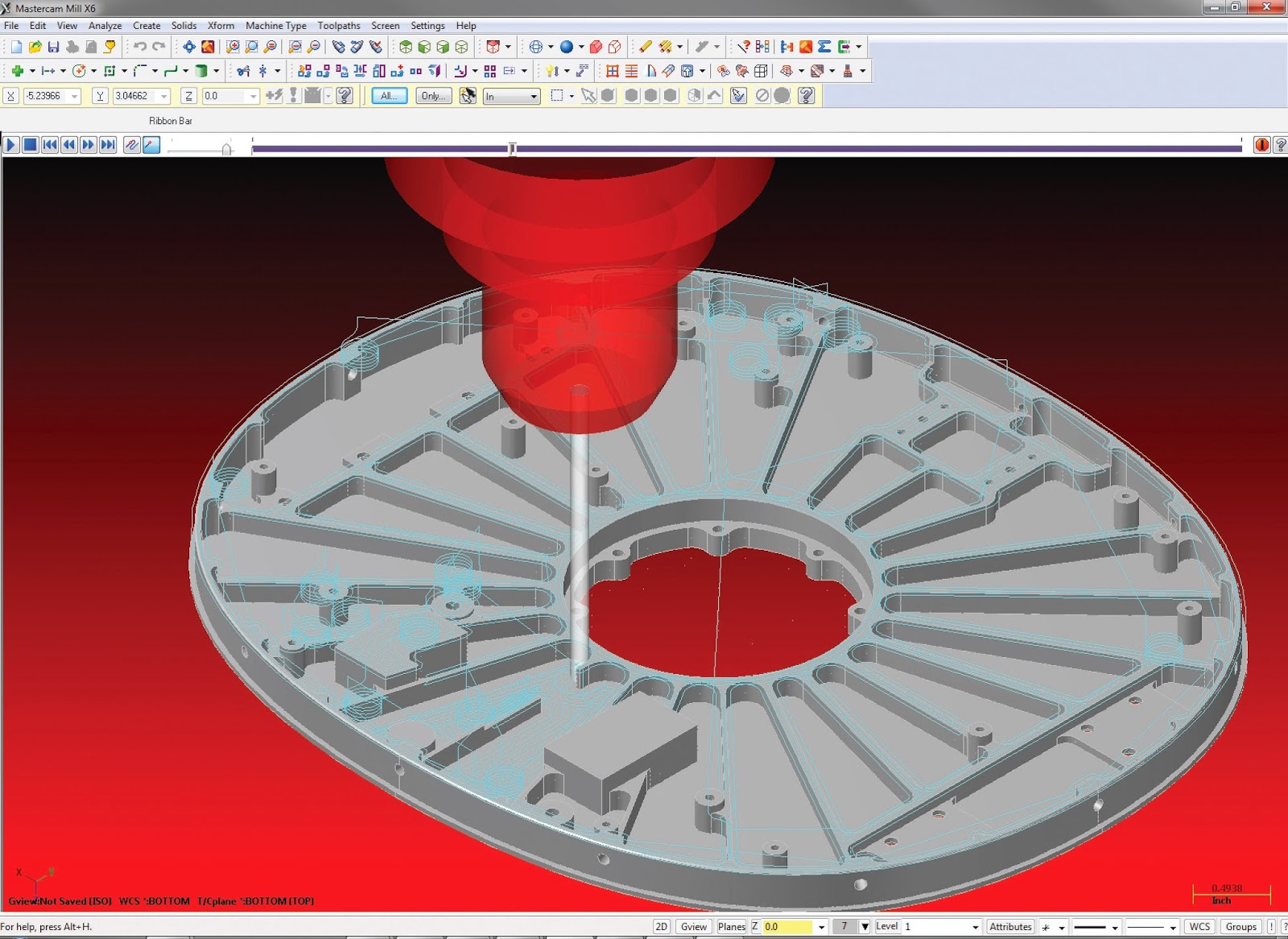Image resolution: width=1288 pixels, height=939 pixels.
Task: Click the green plus create point icon
Action: click(x=17, y=71)
